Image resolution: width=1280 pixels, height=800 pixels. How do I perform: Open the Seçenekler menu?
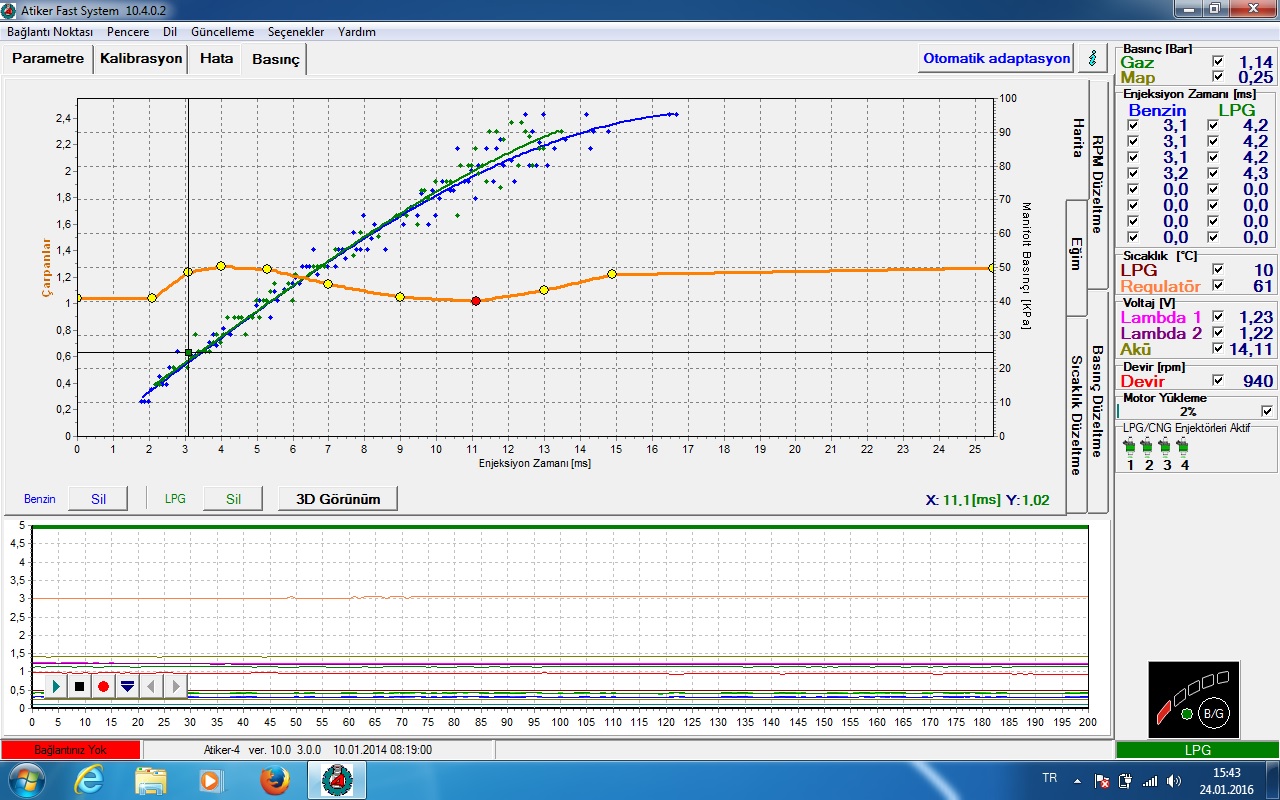pos(296,32)
